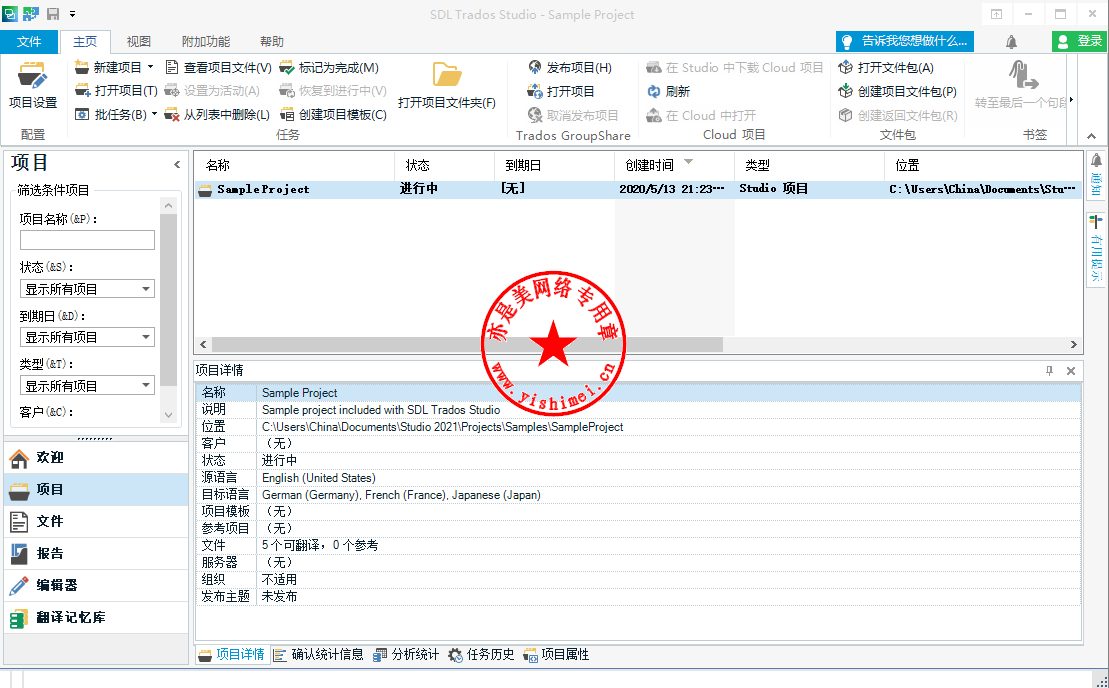Click the 目标语言 value German, French, Japanese
Screen dimensions: 1109x688
point(401,495)
